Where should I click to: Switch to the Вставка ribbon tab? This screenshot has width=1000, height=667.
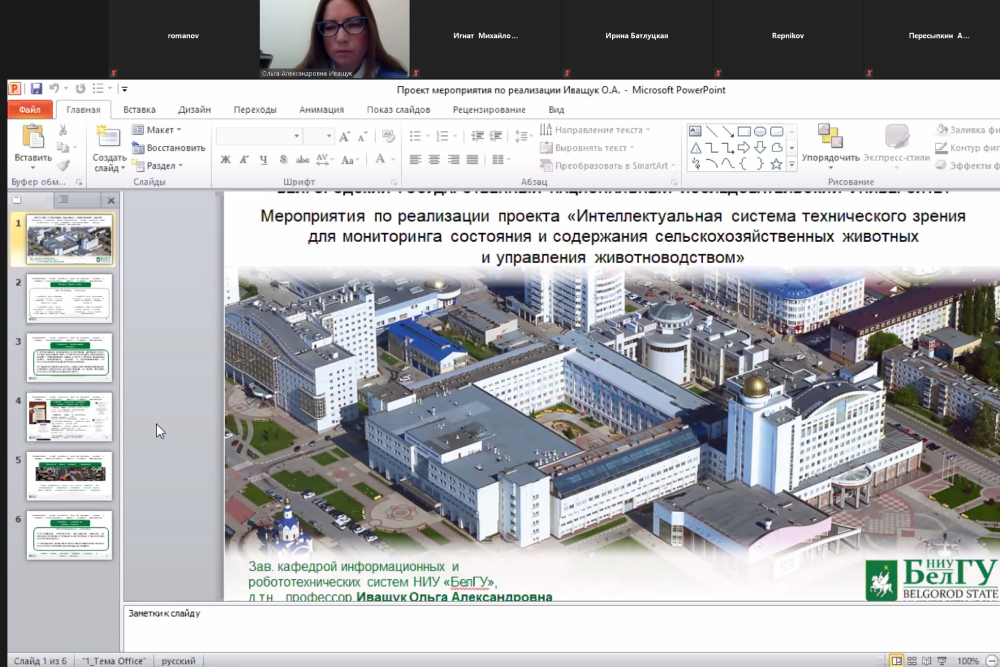(x=139, y=110)
